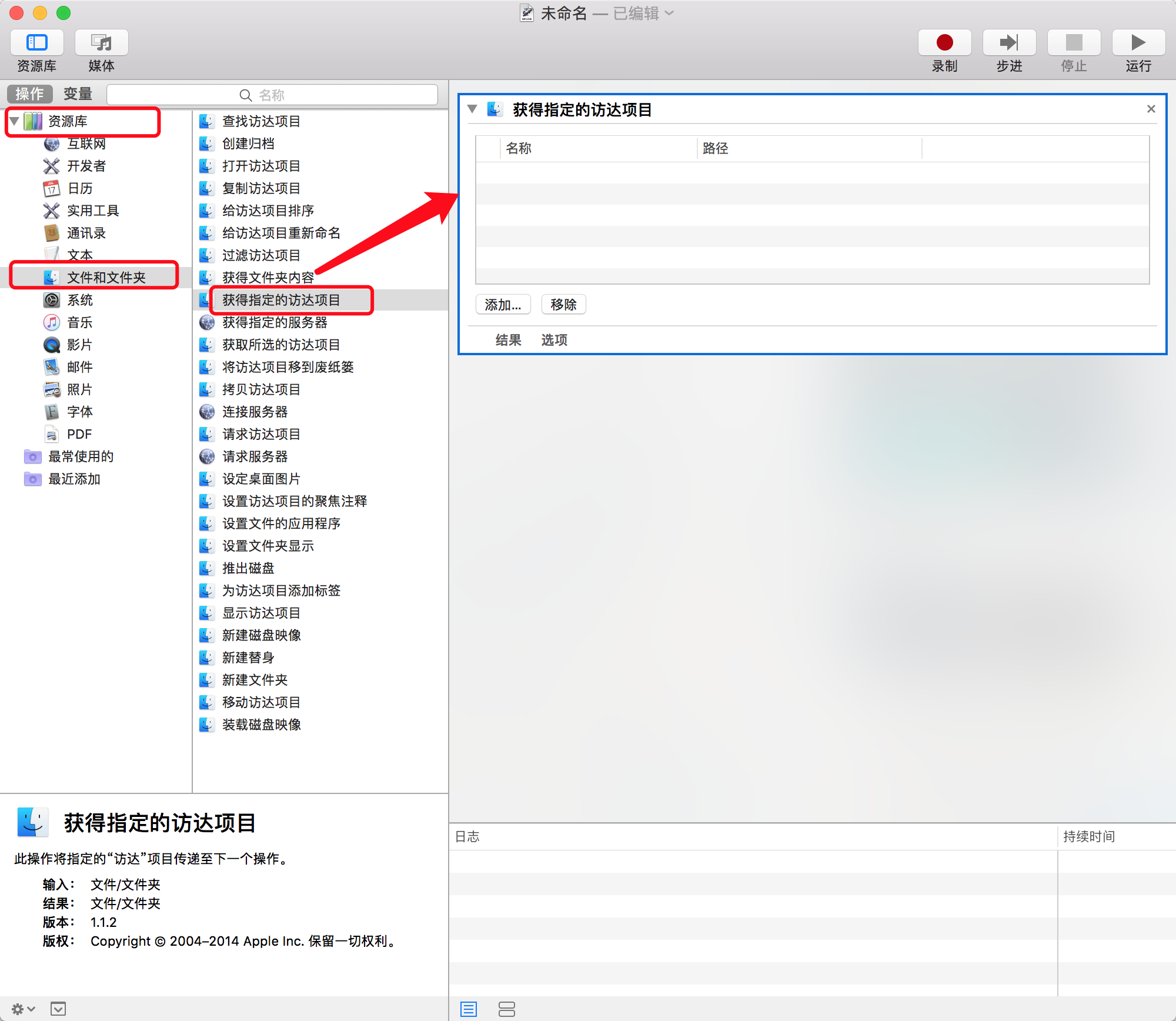Click the 日志 log column header

(x=753, y=836)
